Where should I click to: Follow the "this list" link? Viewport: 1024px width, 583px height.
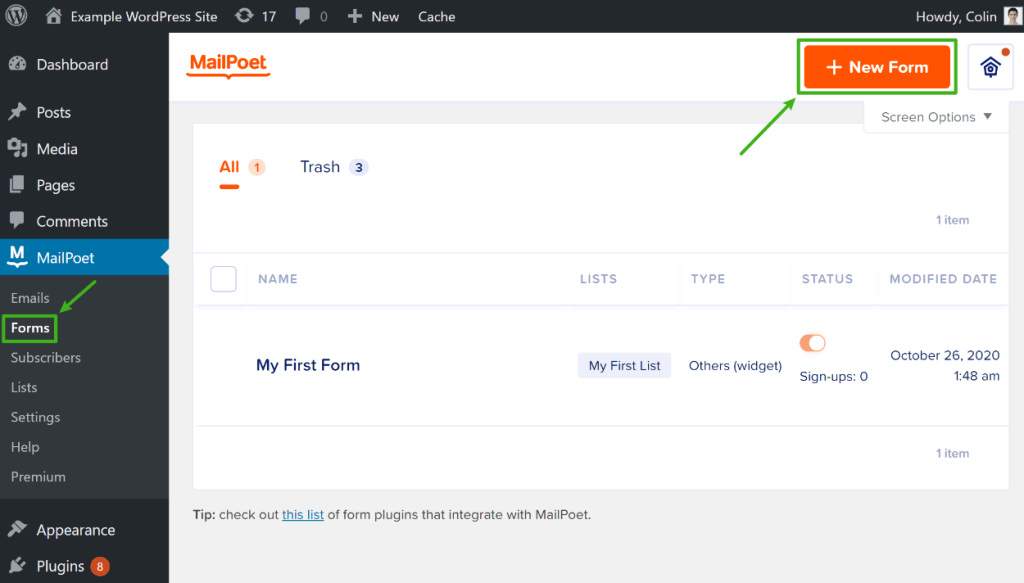point(302,514)
